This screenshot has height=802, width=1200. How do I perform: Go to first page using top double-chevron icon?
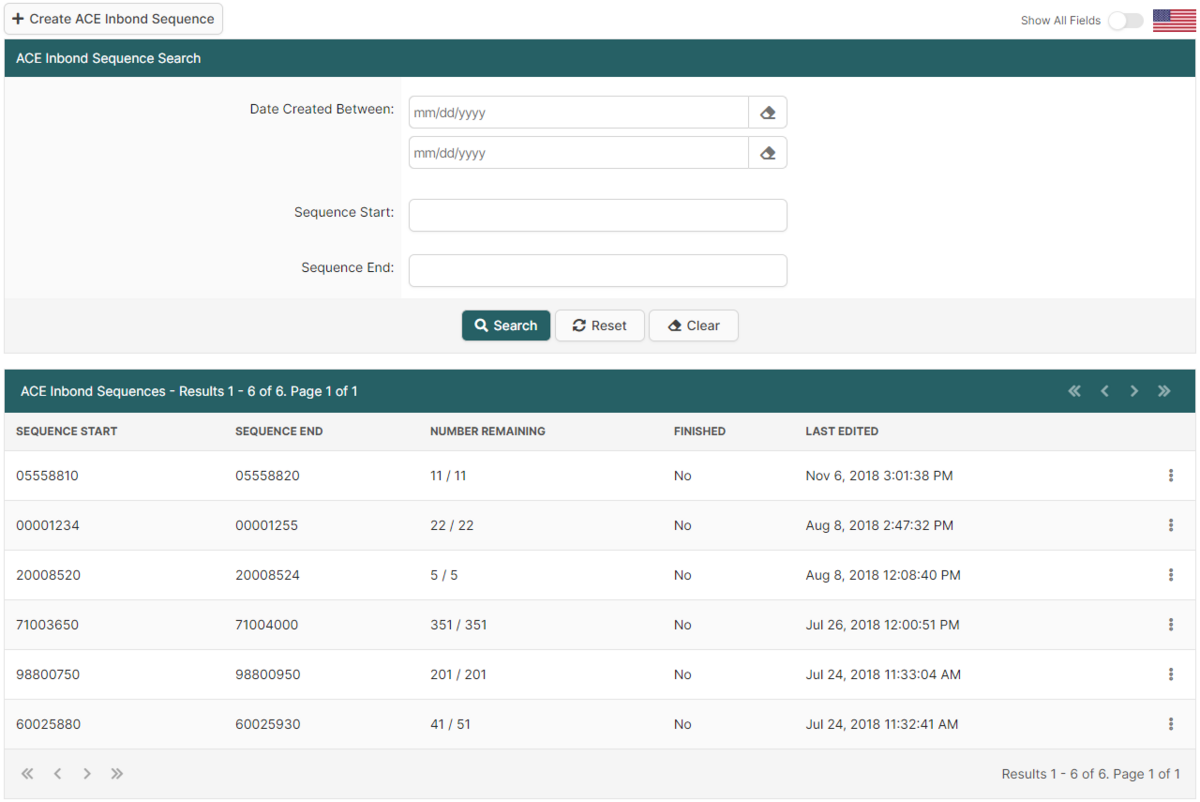[x=1074, y=391]
